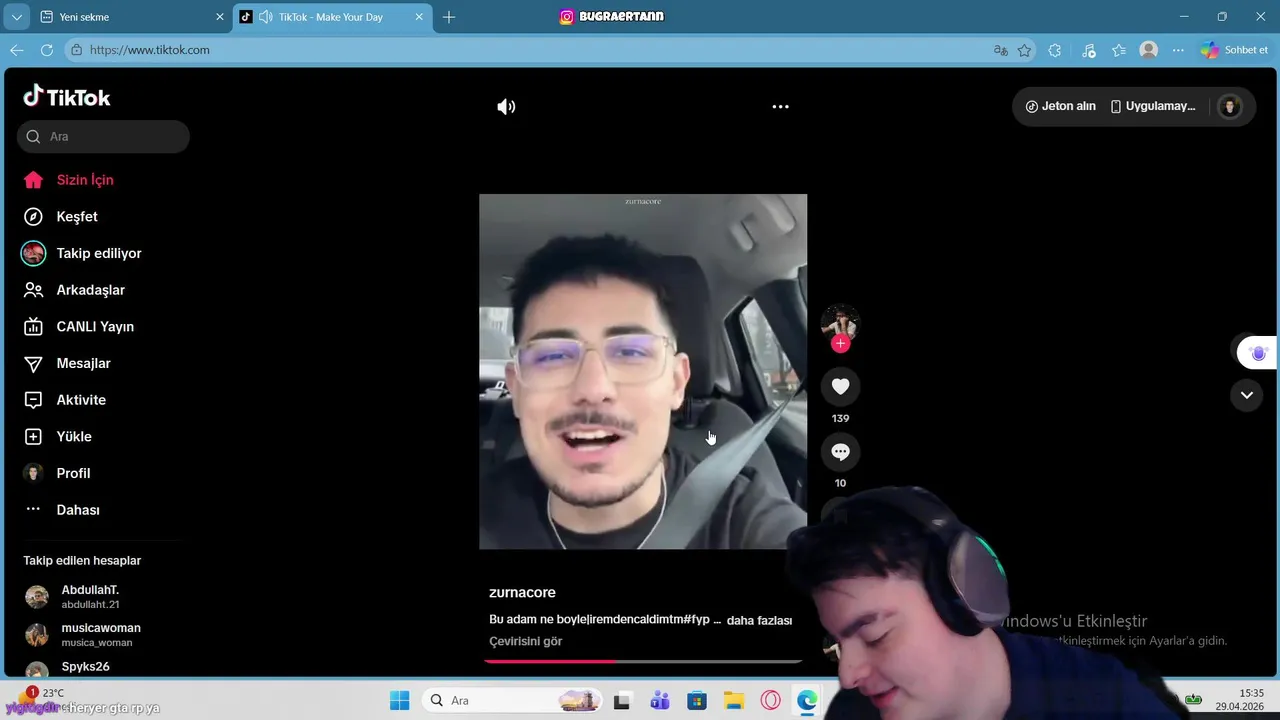This screenshot has width=1280, height=720.
Task: Close the 'Yeni sekme' tab
Action: point(219,17)
